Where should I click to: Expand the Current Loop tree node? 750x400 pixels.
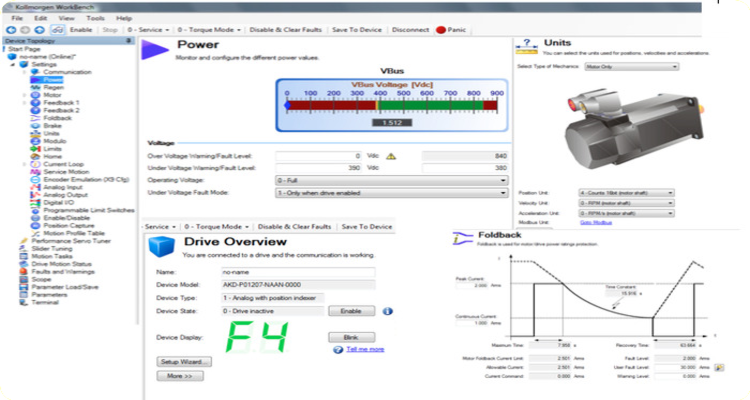24,164
